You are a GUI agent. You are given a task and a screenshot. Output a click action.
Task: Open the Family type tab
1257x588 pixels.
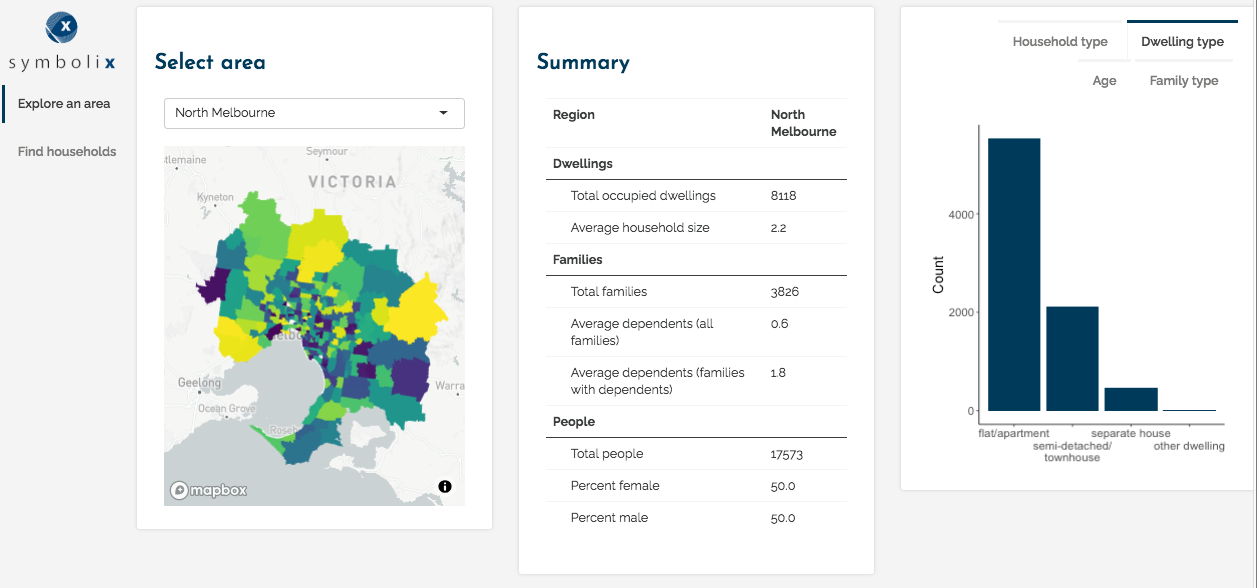(1183, 81)
